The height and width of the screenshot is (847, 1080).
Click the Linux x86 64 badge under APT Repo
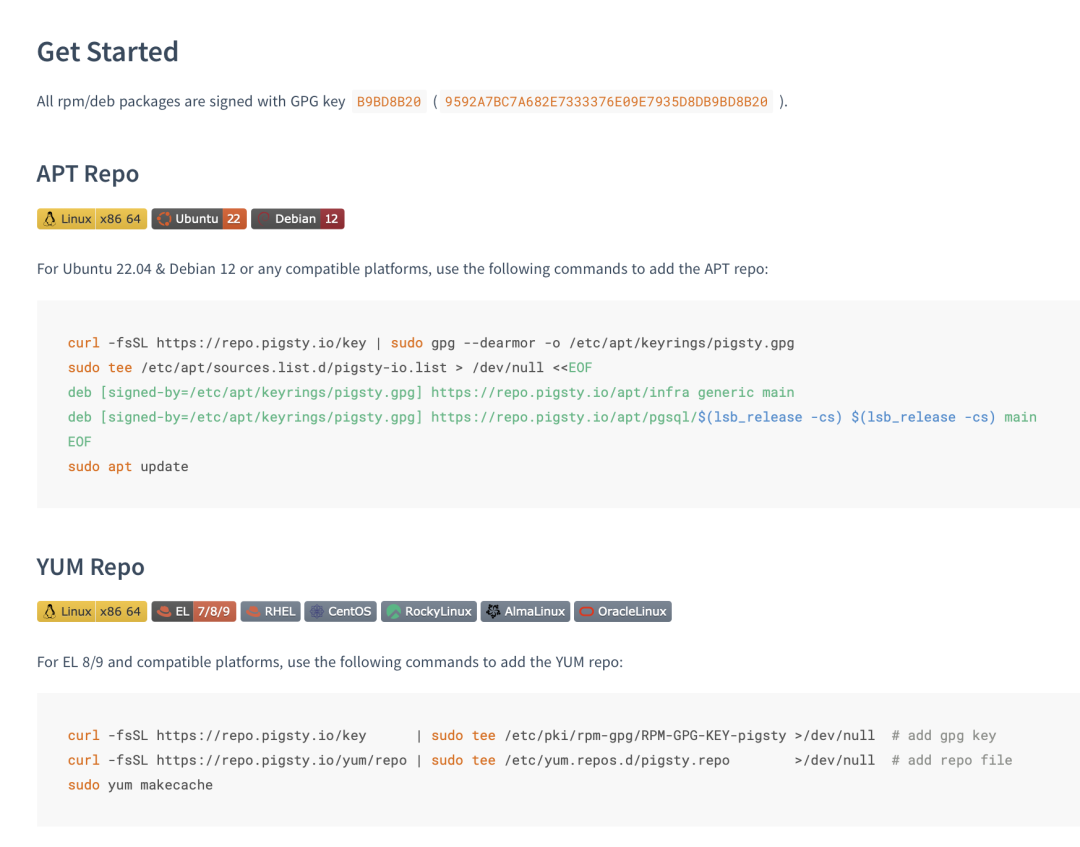(x=91, y=219)
